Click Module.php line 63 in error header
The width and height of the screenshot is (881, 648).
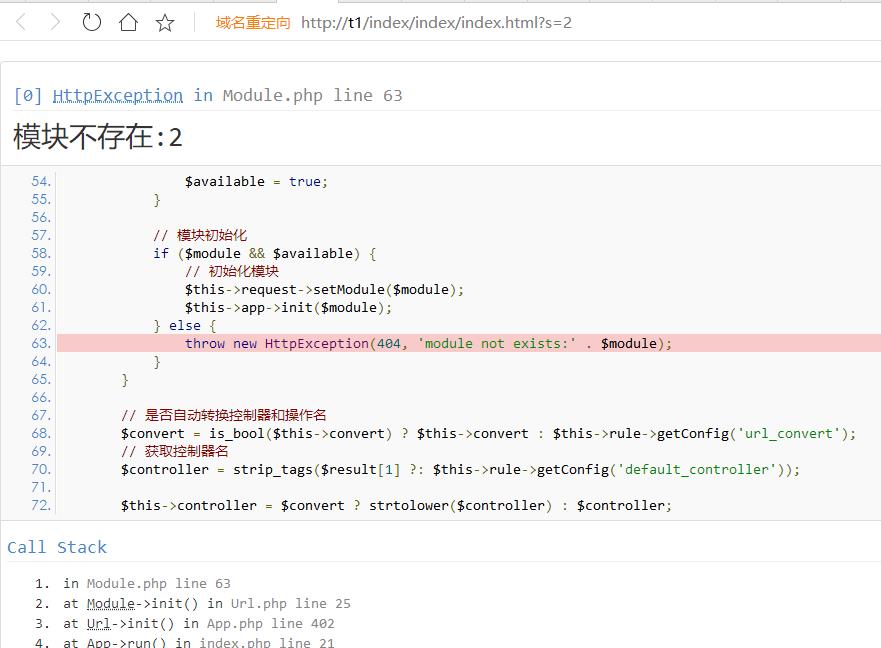click(312, 95)
